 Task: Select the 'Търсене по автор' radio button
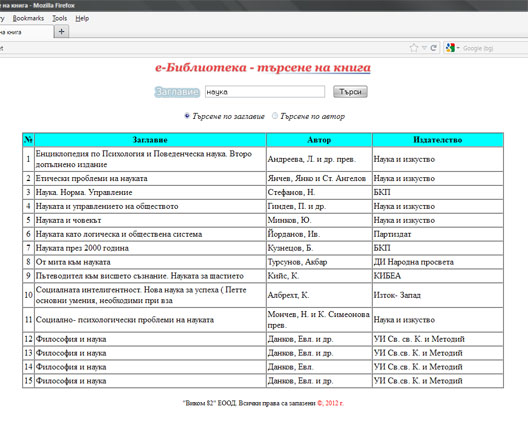[275, 116]
